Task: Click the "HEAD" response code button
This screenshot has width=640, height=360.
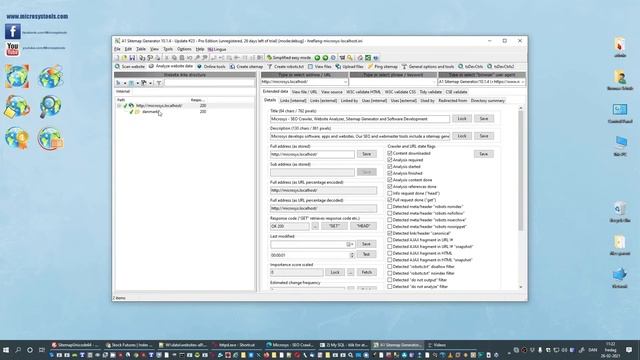Action: (x=363, y=226)
